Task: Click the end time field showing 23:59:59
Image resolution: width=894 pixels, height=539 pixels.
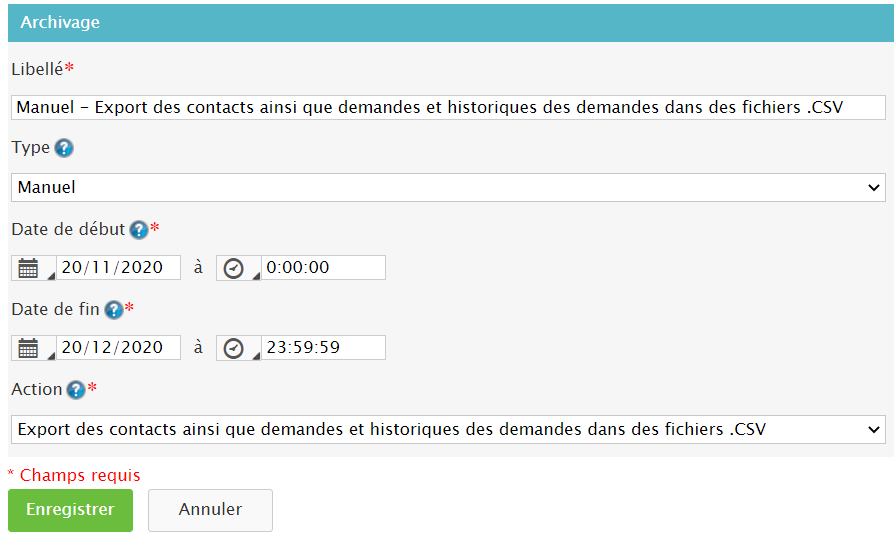Action: 322,348
